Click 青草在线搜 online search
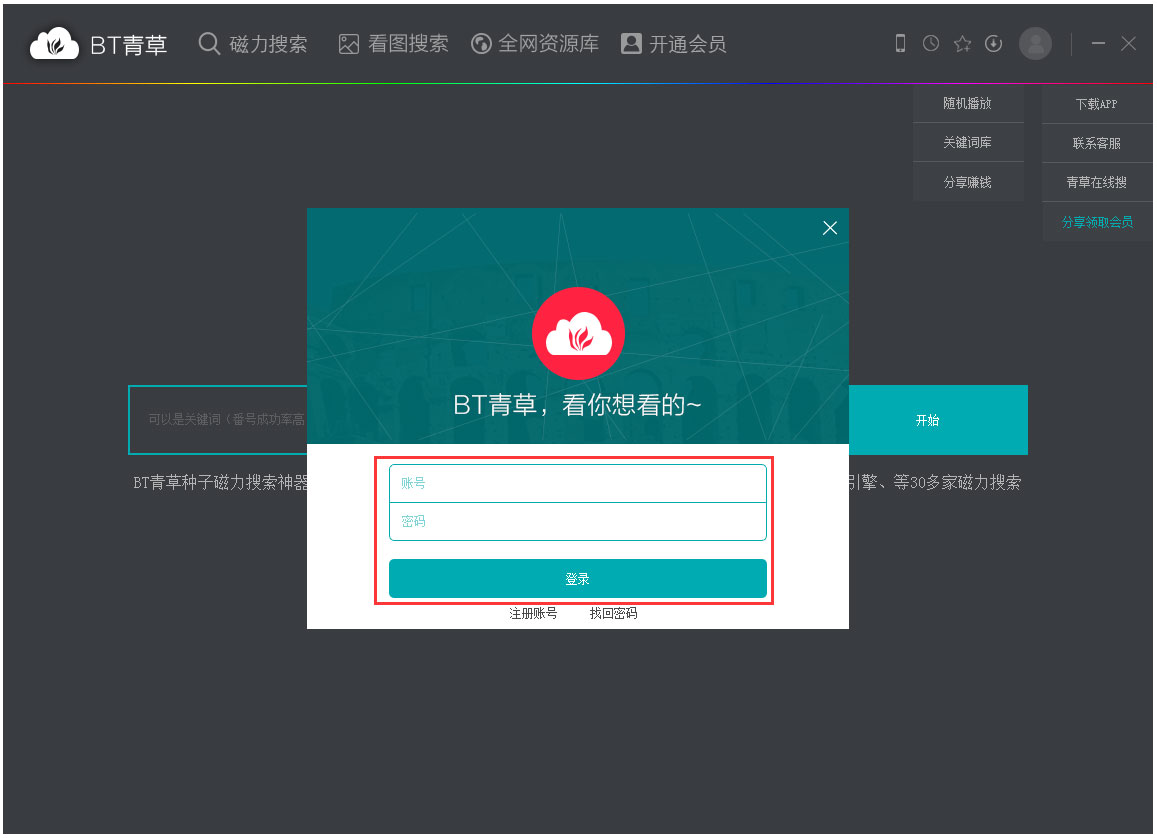Viewport: 1157px width, 838px height. [x=1096, y=182]
